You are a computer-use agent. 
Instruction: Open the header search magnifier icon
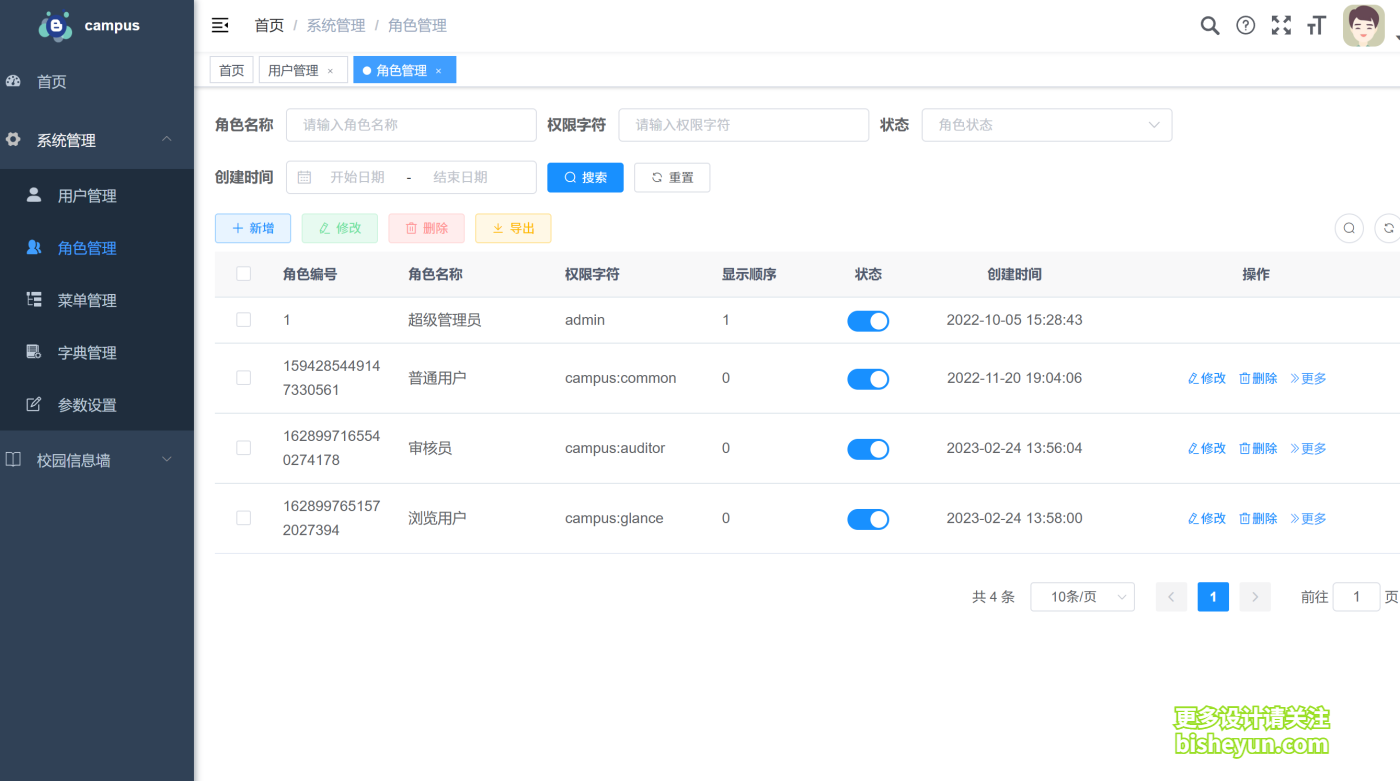(1210, 26)
